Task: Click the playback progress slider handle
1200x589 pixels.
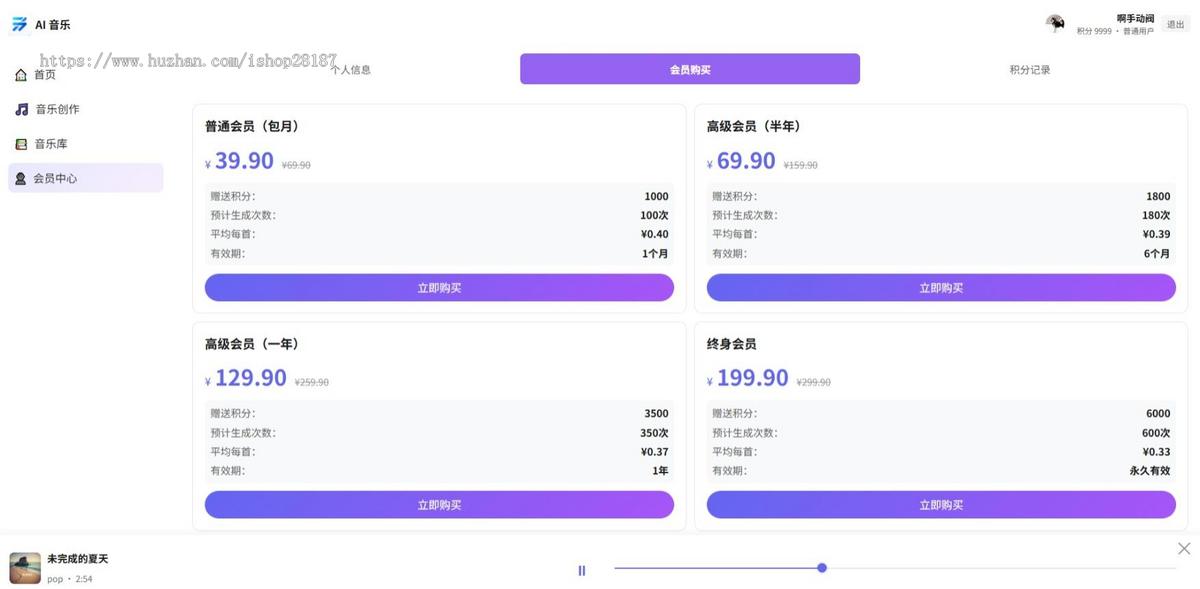Action: (822, 567)
